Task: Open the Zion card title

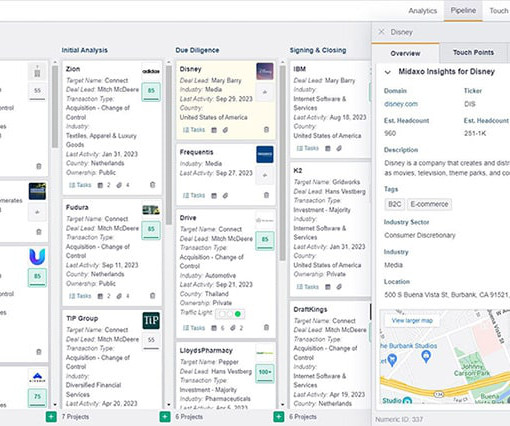Action: coord(73,69)
